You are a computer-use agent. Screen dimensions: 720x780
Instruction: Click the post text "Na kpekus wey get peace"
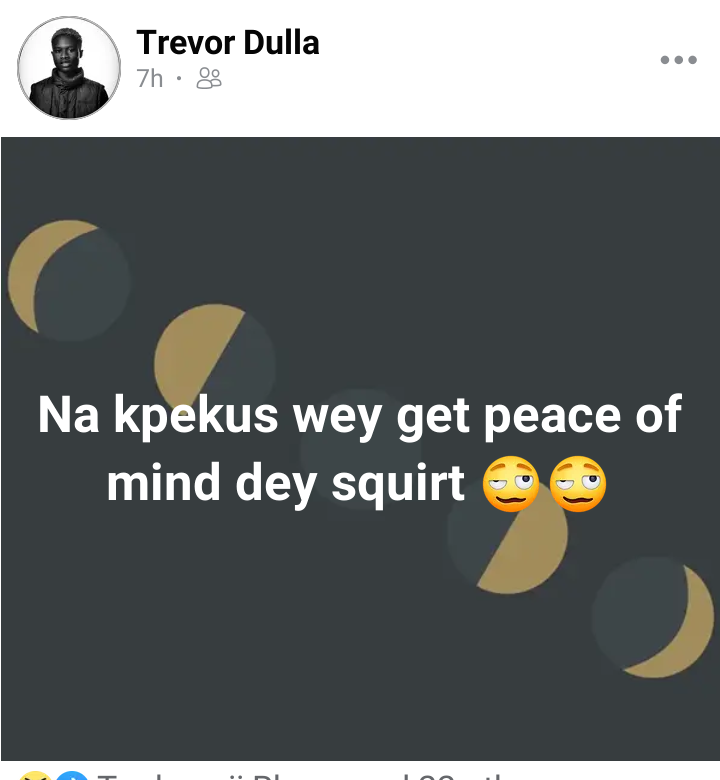tap(328, 416)
